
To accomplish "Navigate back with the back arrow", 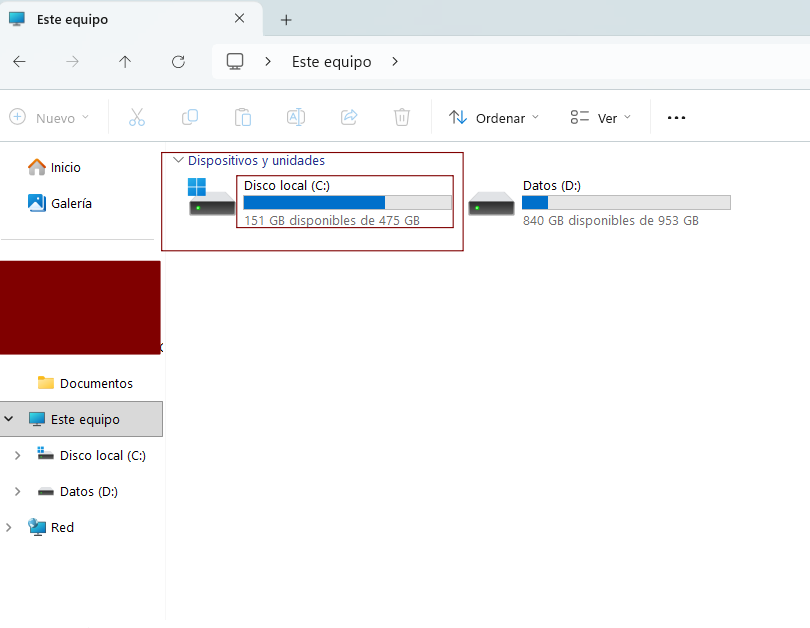I will [19, 62].
